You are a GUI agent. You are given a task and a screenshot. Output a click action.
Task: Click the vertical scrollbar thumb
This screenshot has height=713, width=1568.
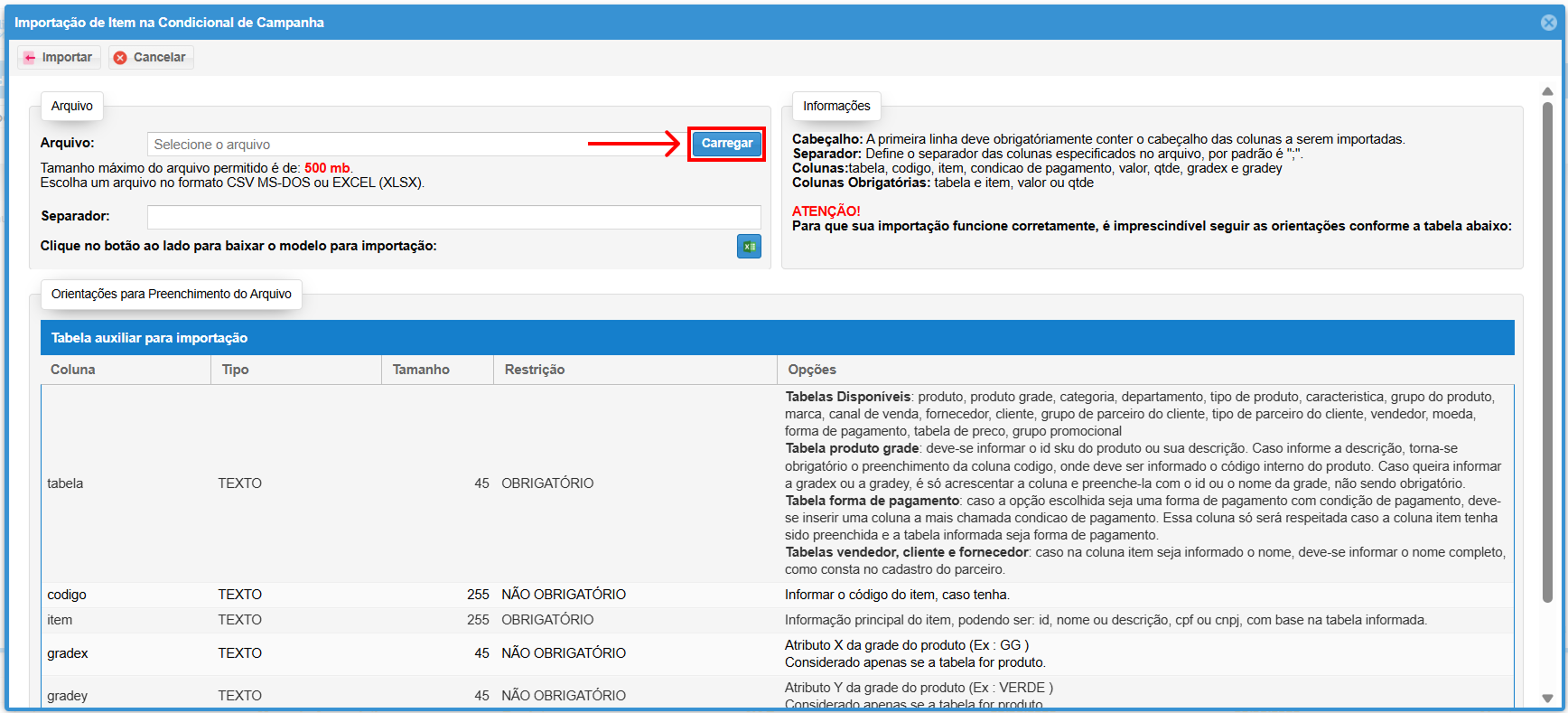[1547, 352]
